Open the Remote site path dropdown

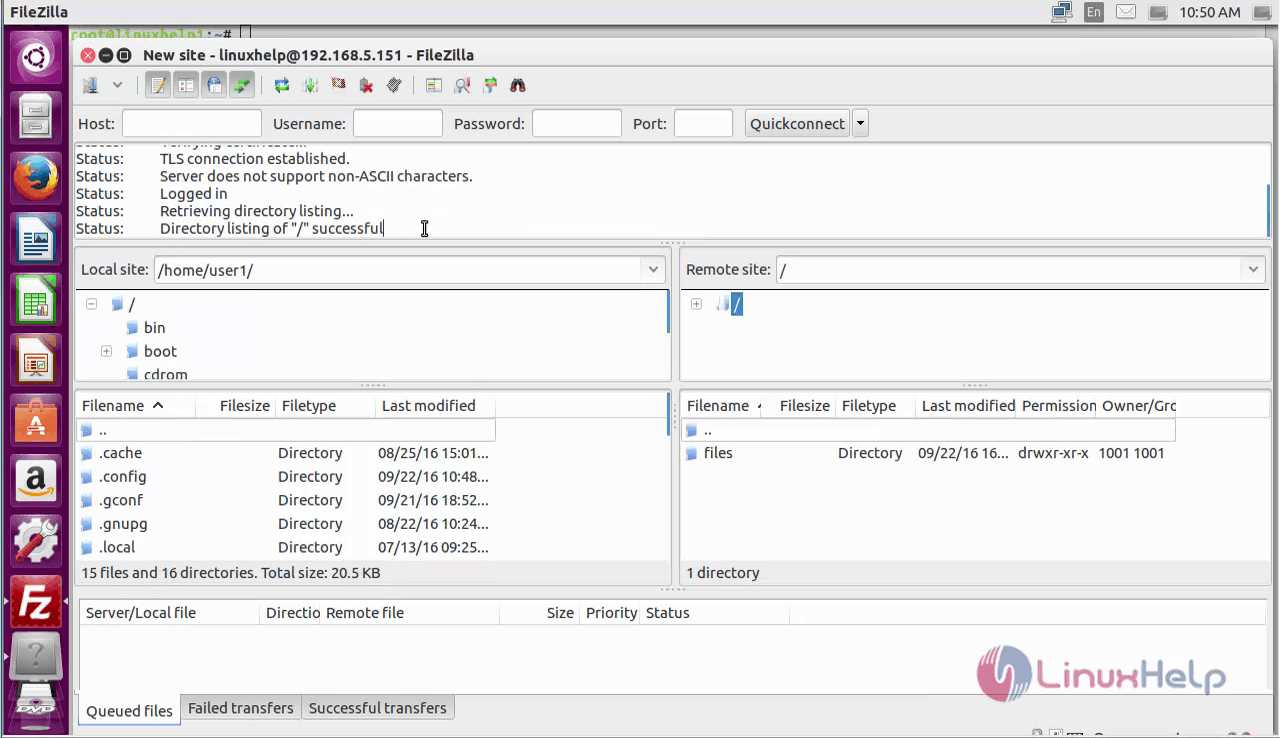(x=1253, y=270)
